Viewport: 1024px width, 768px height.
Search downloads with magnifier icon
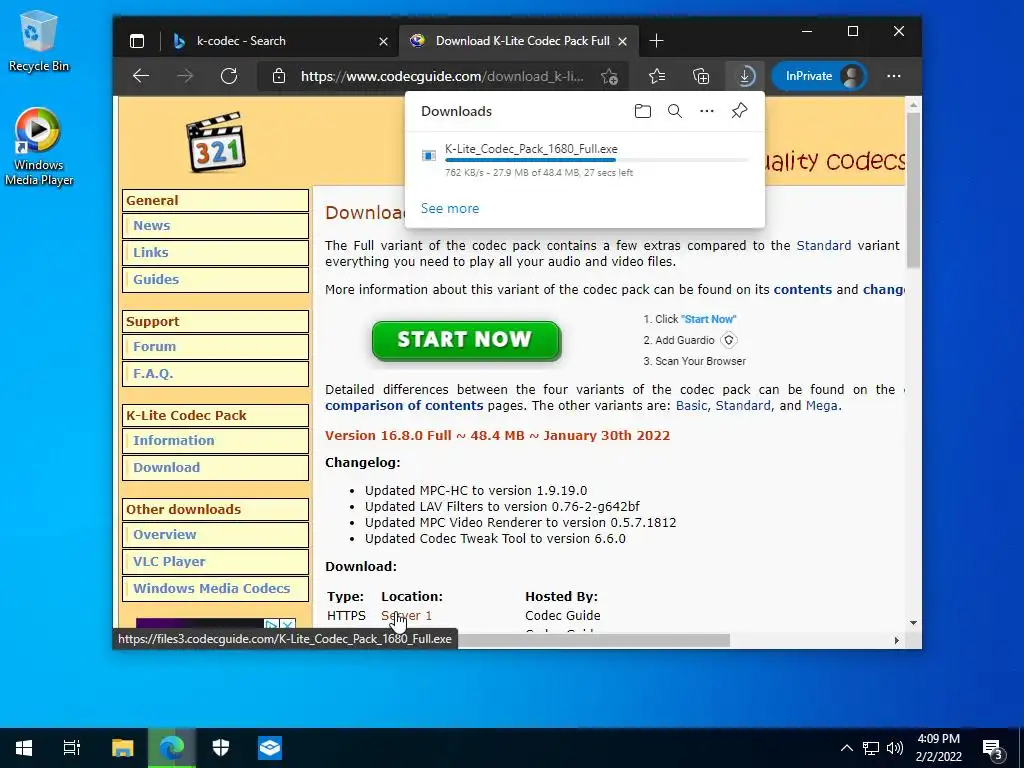point(675,111)
